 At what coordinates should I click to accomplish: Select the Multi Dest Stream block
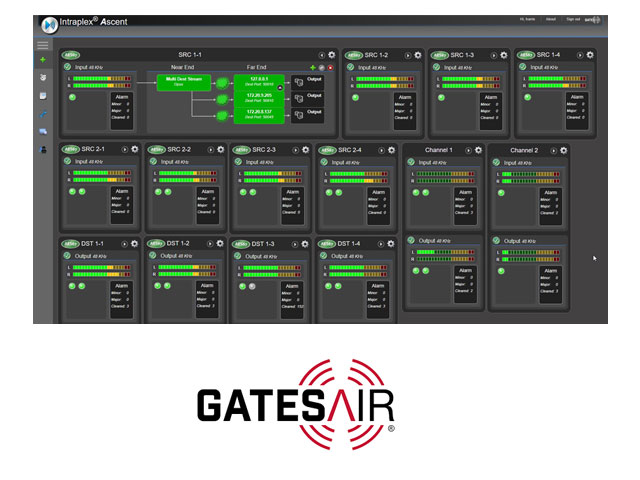[184, 82]
